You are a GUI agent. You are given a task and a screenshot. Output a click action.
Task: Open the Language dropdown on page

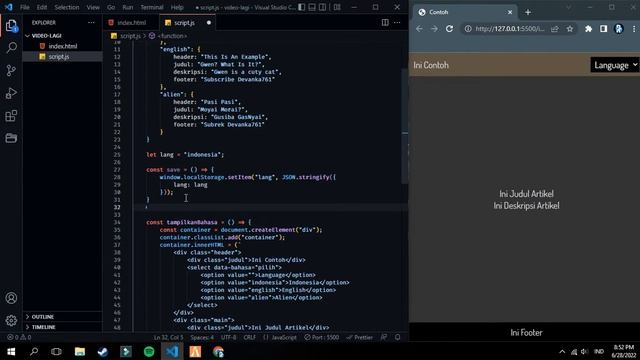615,65
